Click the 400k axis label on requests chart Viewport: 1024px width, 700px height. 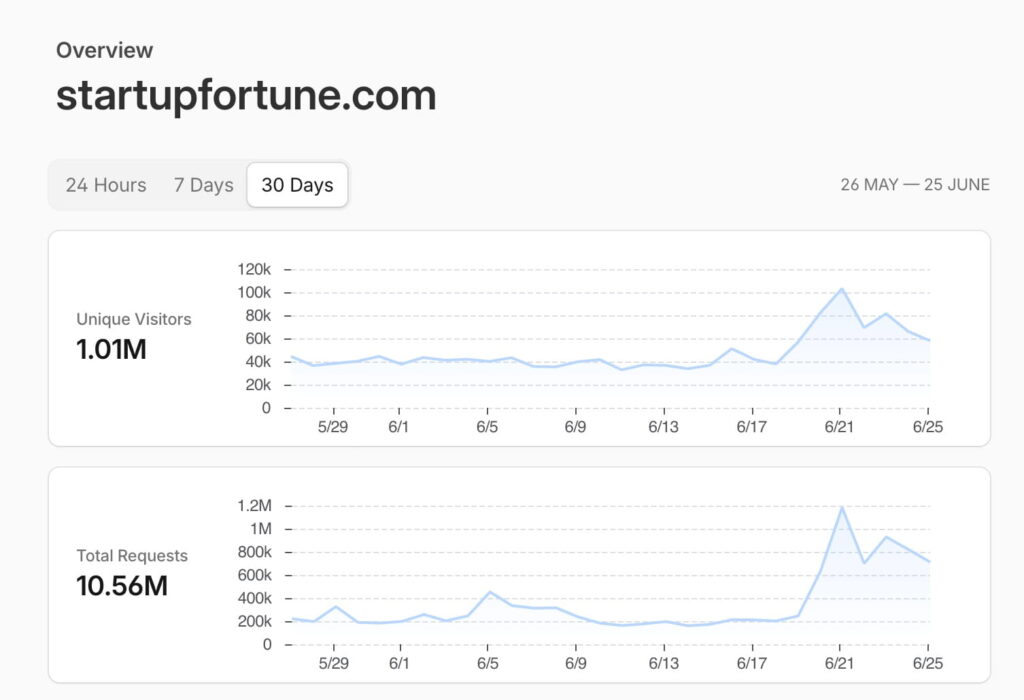click(255, 598)
